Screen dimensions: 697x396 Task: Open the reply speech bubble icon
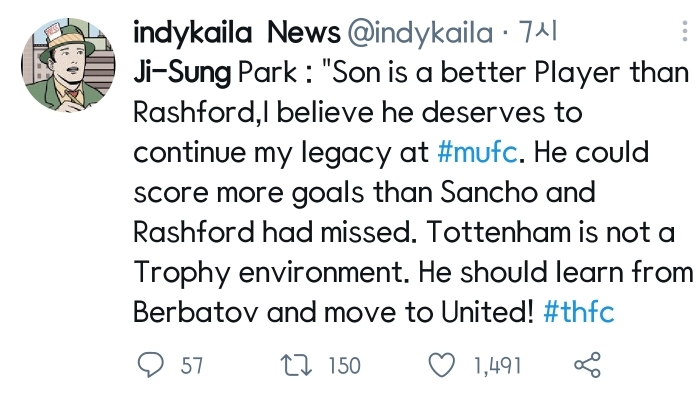pos(151,365)
